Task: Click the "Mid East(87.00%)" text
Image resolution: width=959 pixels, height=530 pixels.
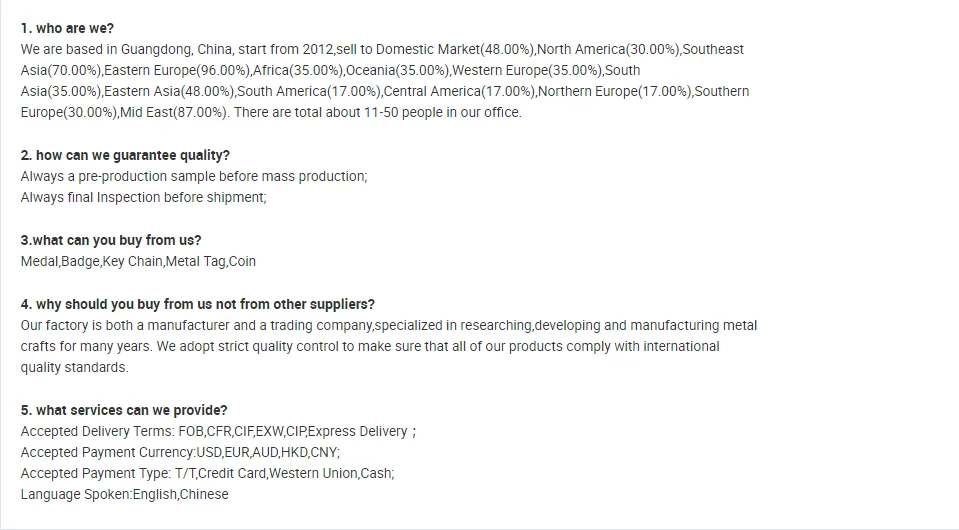Action: tap(174, 112)
